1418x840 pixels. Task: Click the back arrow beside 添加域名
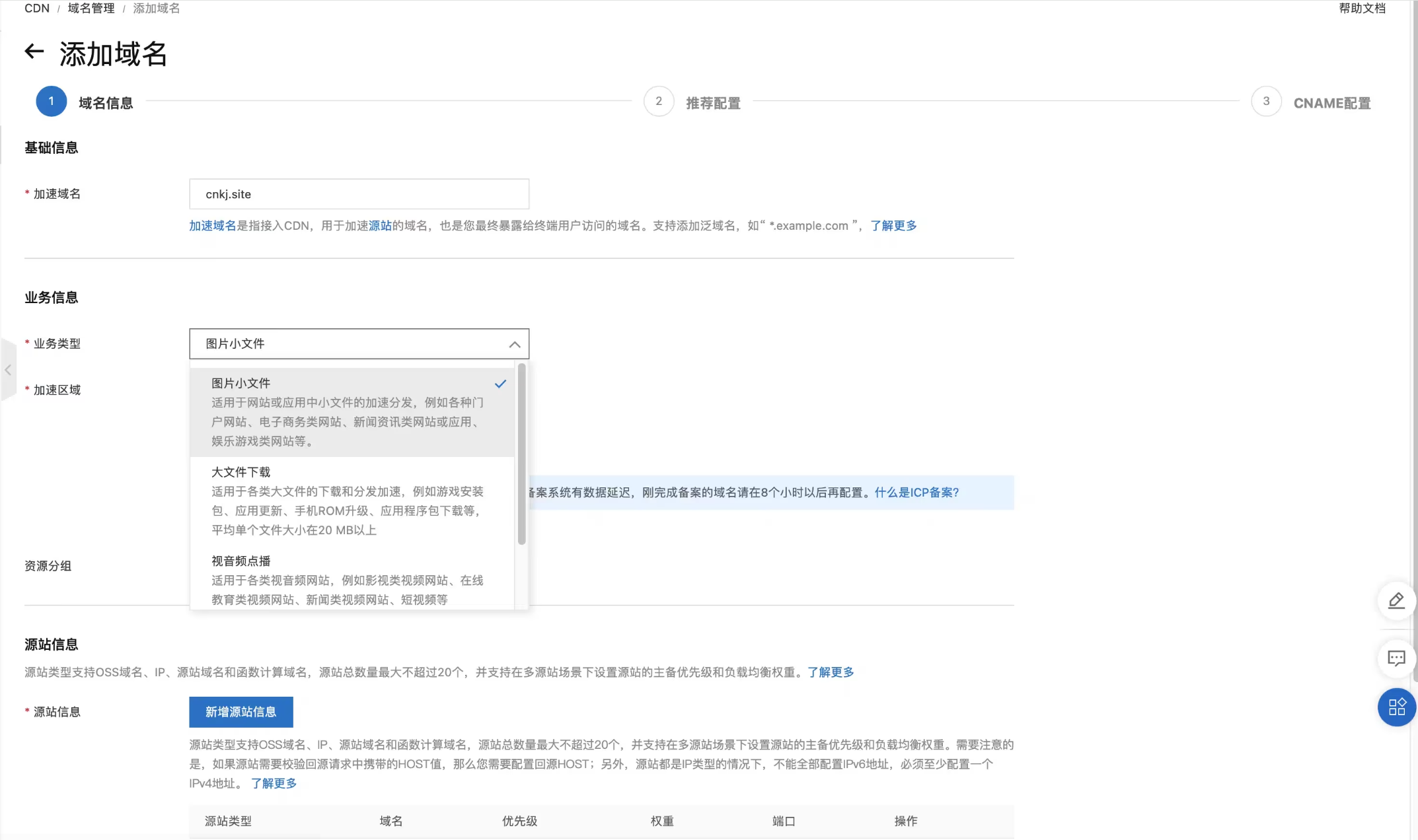point(34,52)
